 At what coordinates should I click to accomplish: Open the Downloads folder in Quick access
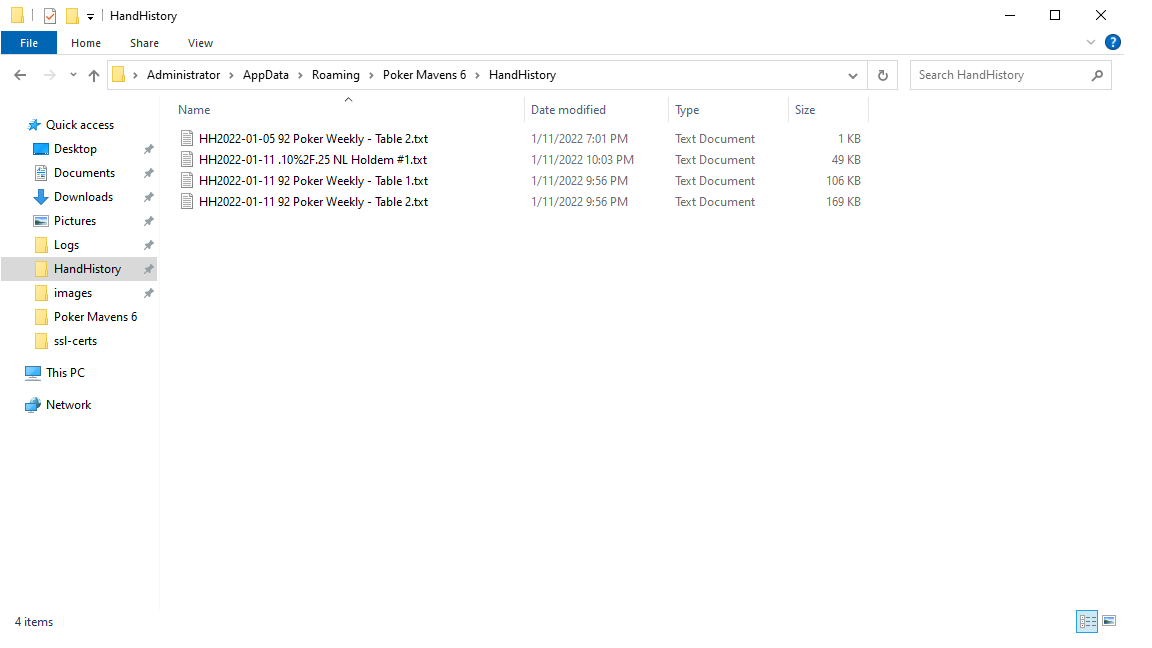(x=83, y=197)
